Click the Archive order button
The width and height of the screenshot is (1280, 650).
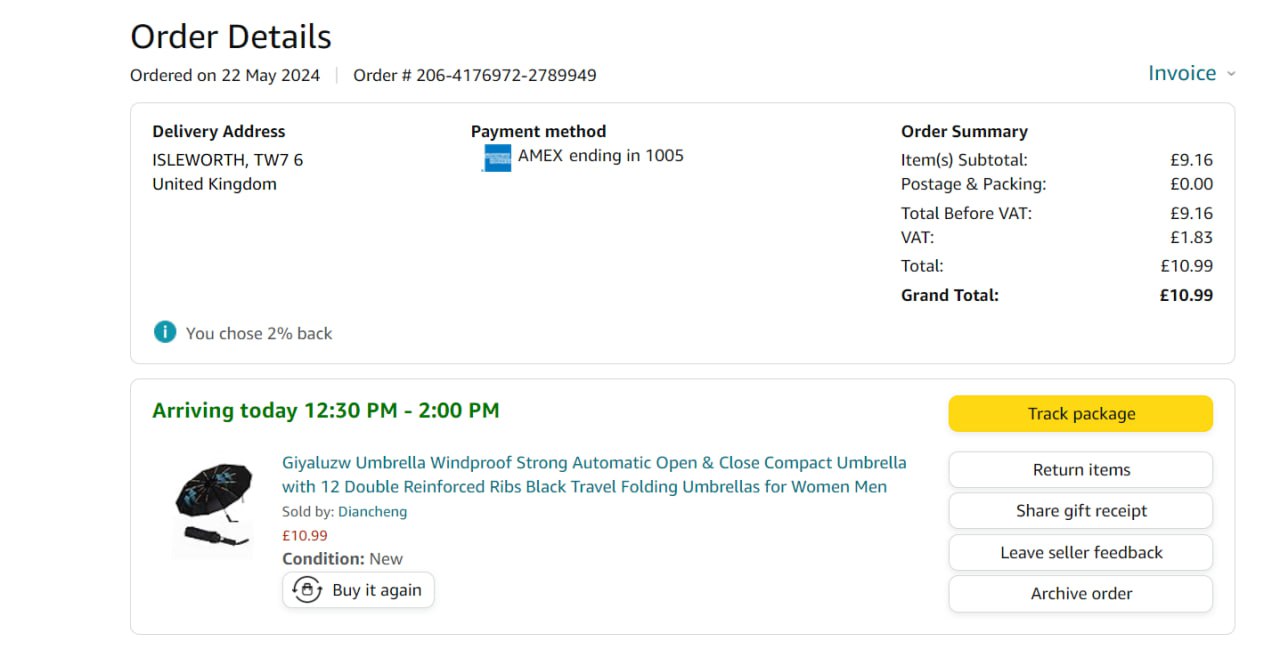(x=1080, y=594)
